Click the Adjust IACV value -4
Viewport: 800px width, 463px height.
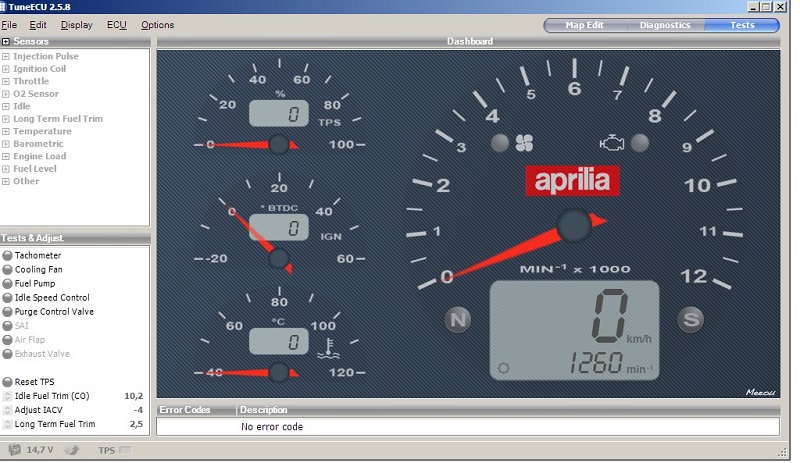(x=138, y=410)
